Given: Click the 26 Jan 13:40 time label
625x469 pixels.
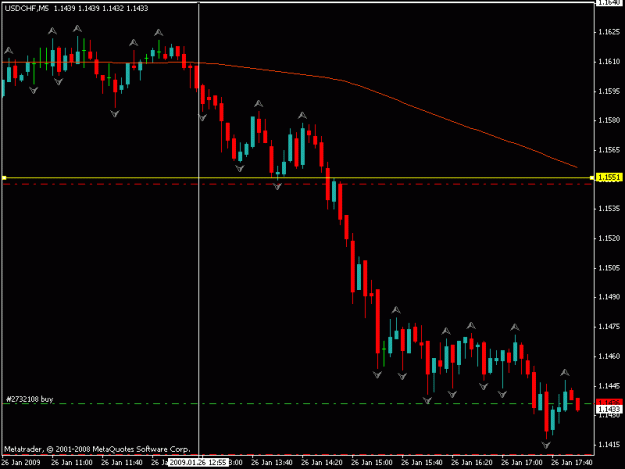Looking at the screenshot, I should pyautogui.click(x=271, y=463).
